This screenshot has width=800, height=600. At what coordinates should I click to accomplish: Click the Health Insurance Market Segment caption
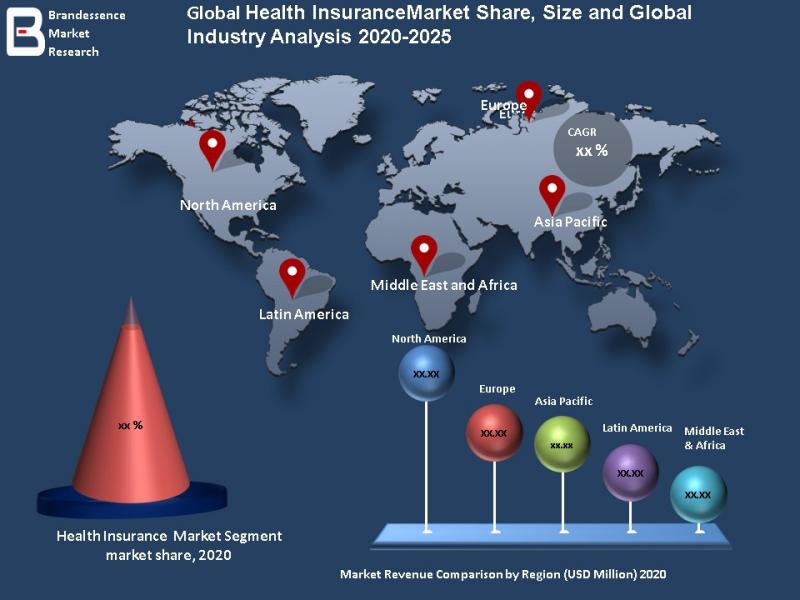pos(169,545)
